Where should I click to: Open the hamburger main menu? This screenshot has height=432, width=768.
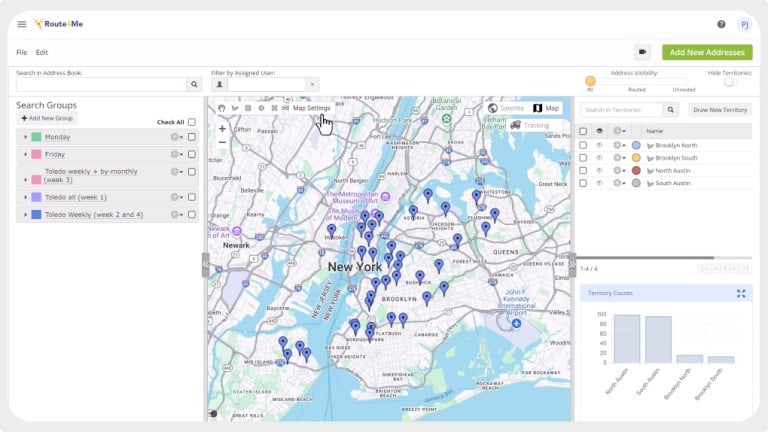pyautogui.click(x=22, y=24)
